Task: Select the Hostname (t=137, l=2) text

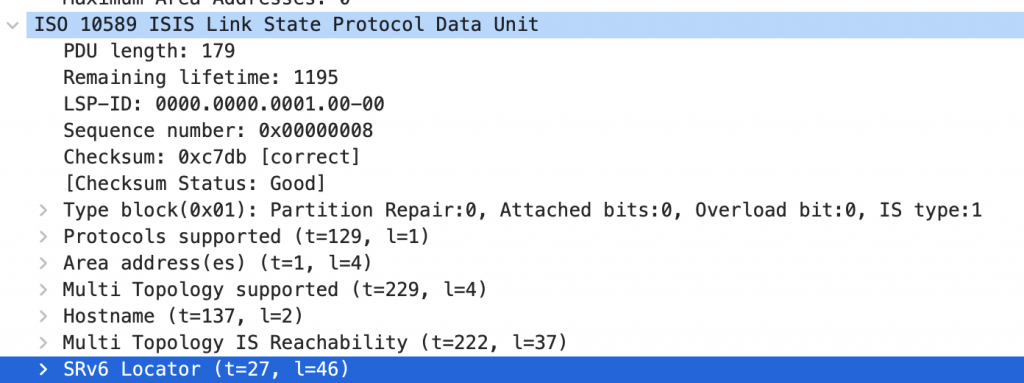Action: [183, 316]
